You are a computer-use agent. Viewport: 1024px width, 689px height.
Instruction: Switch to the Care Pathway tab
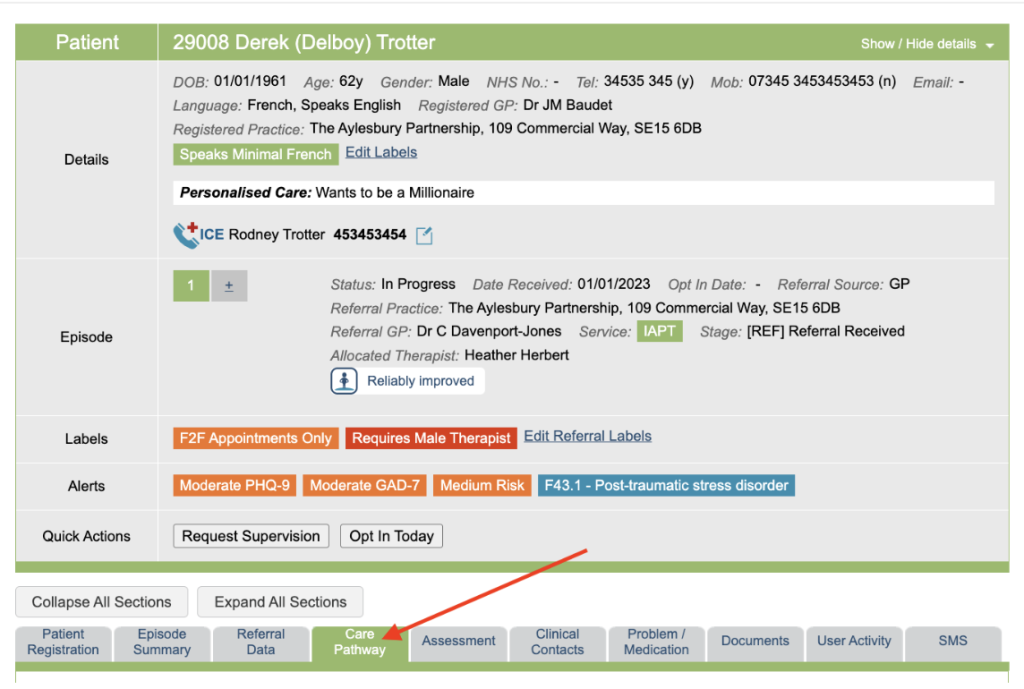point(359,642)
